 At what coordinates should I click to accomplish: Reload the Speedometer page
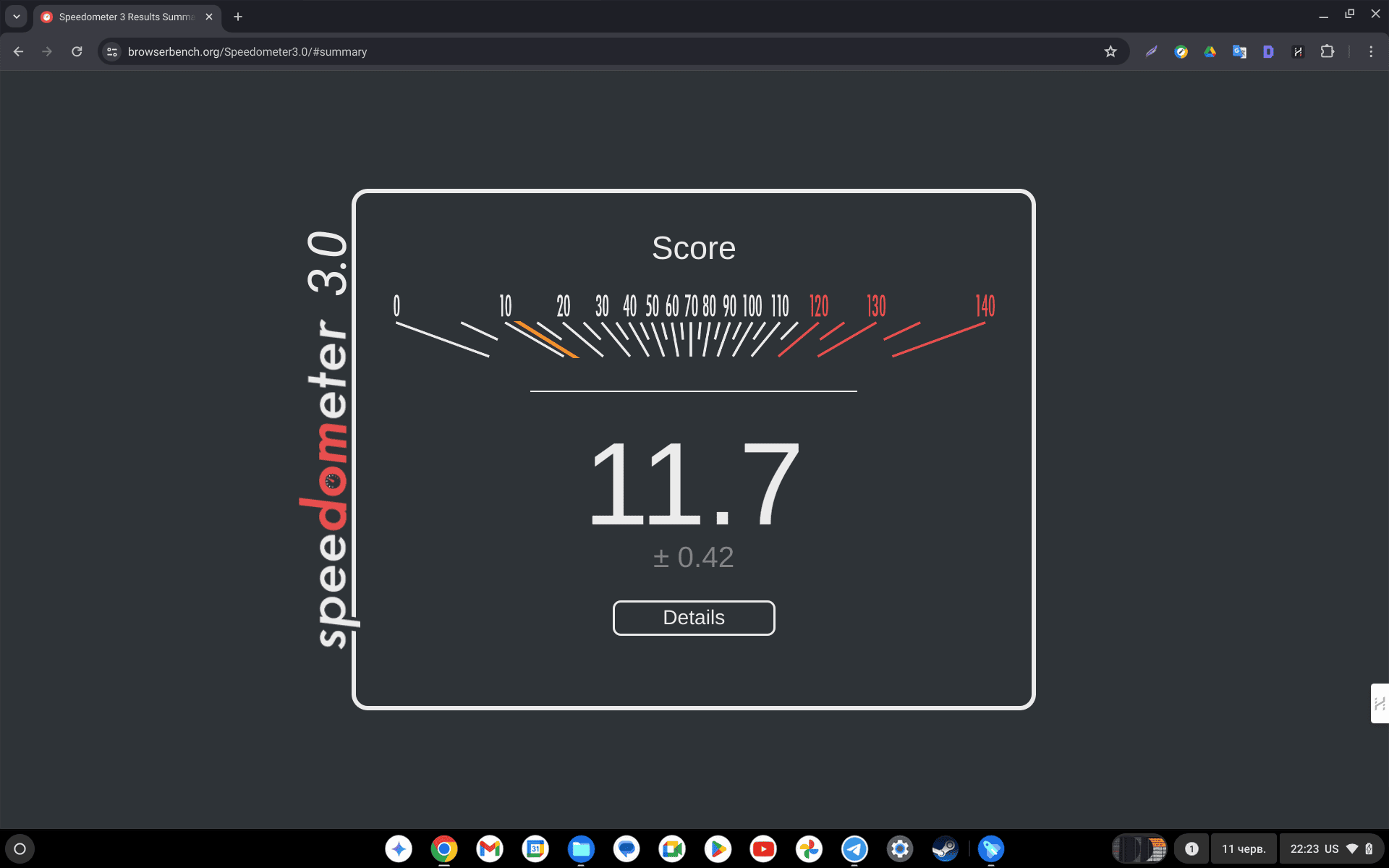[77, 51]
